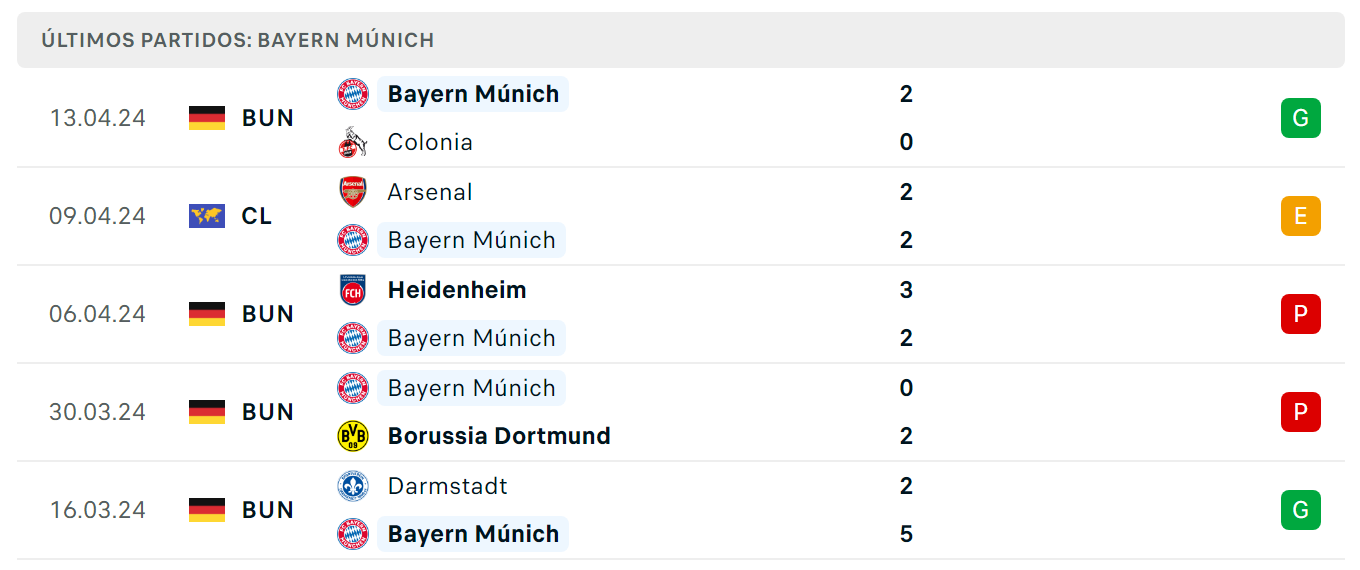Open the Heidenheim team link
The width and height of the screenshot is (1360, 570).
pyautogui.click(x=457, y=290)
